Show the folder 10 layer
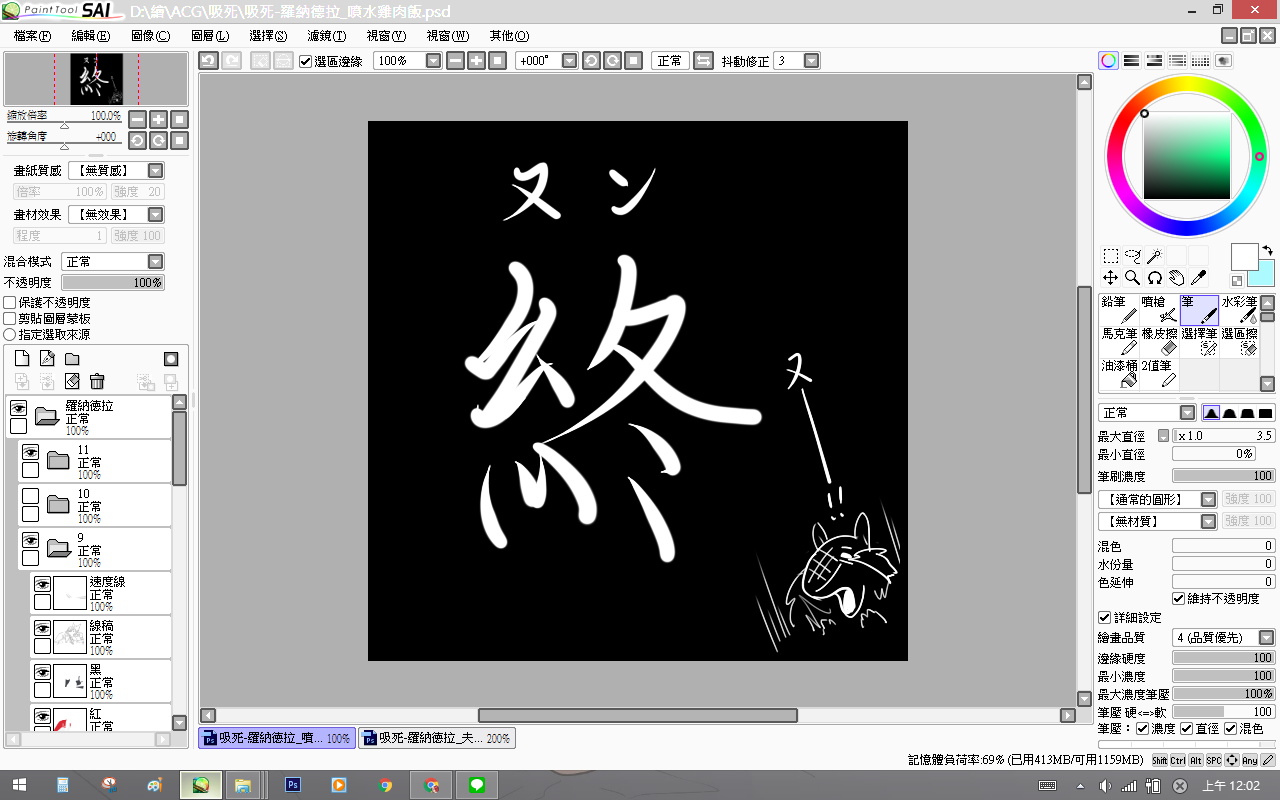1280x800 pixels. (x=30, y=496)
